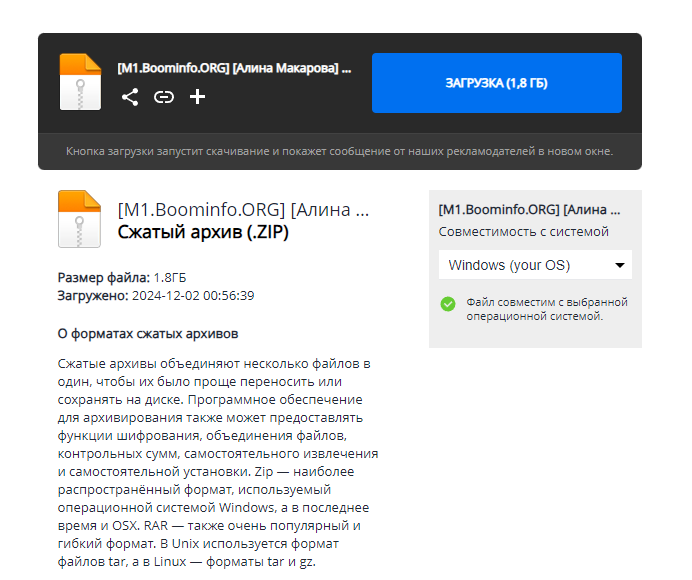This screenshot has width=692, height=580.
Task: Click the file name in the dark header
Action: (x=234, y=68)
